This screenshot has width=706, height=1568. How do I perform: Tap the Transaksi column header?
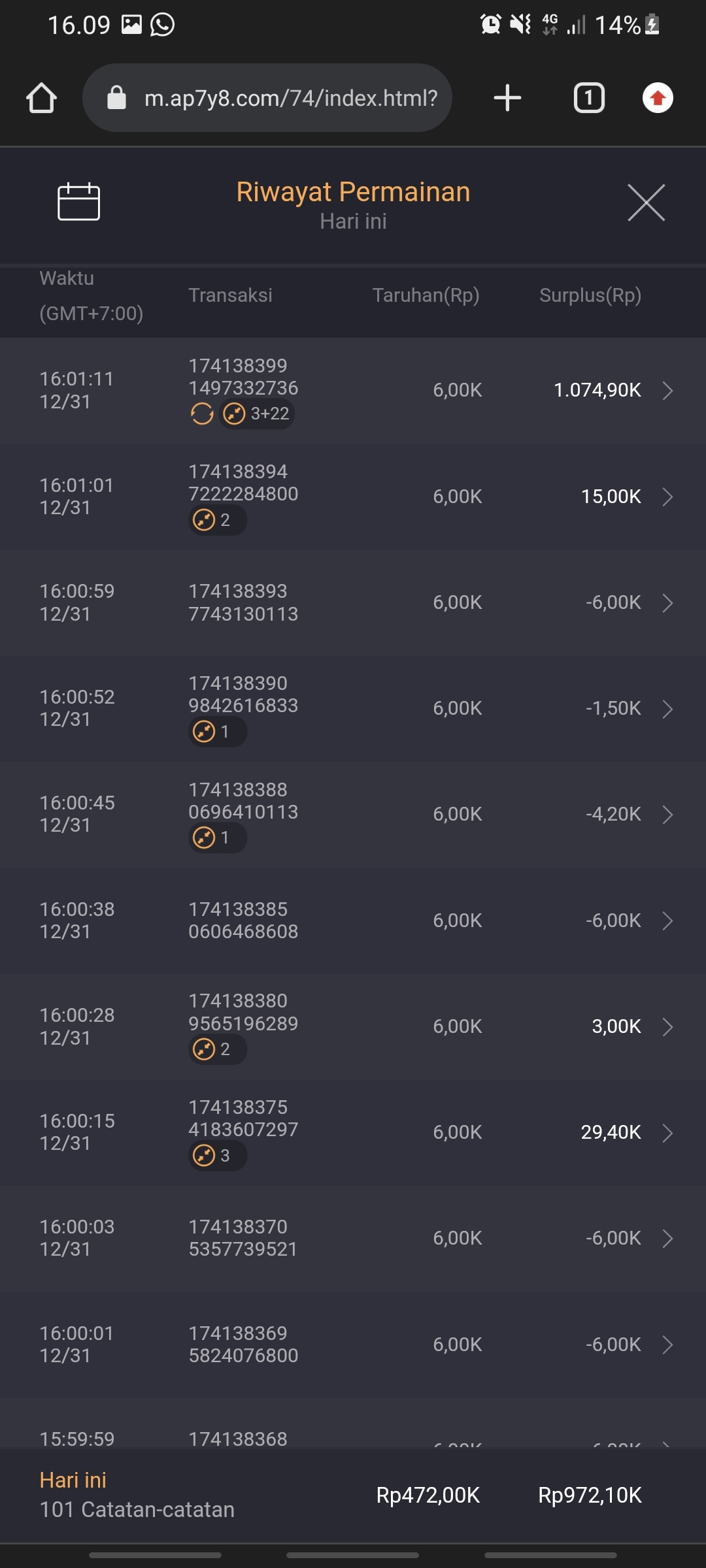[230, 295]
